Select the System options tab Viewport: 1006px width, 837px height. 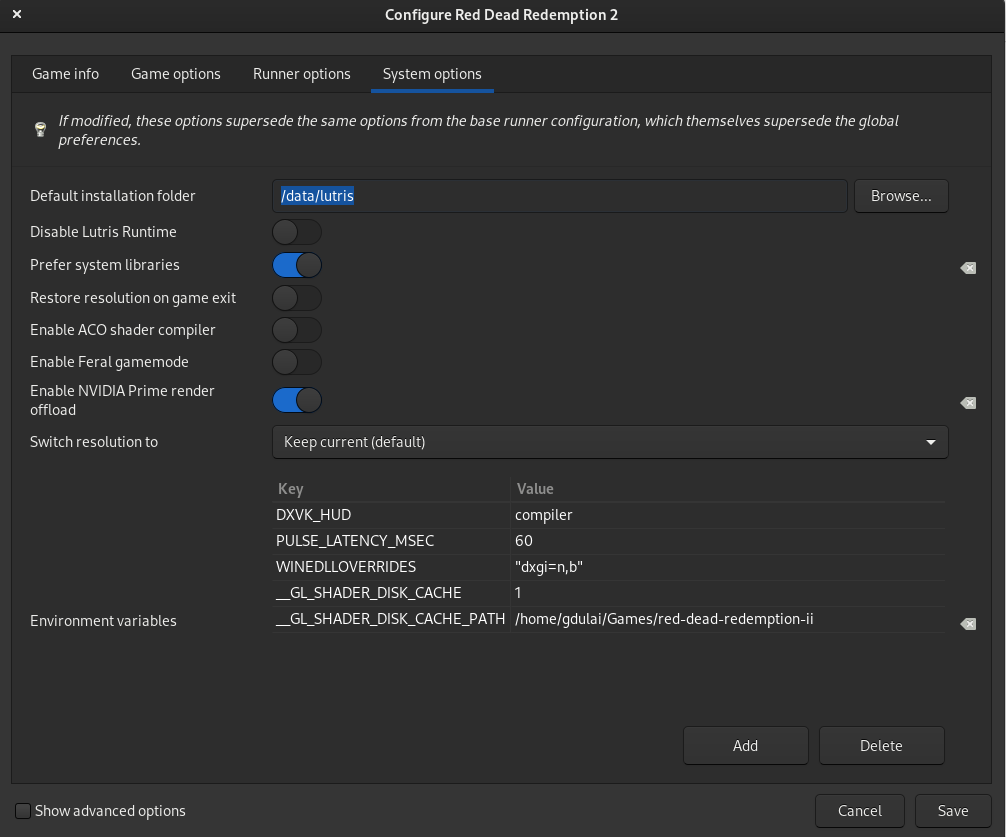[432, 74]
